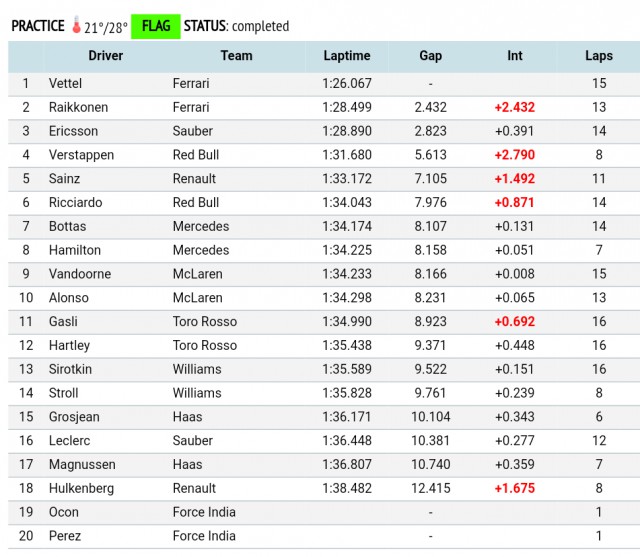
Task: Click driver name Perez
Action: click(x=65, y=536)
